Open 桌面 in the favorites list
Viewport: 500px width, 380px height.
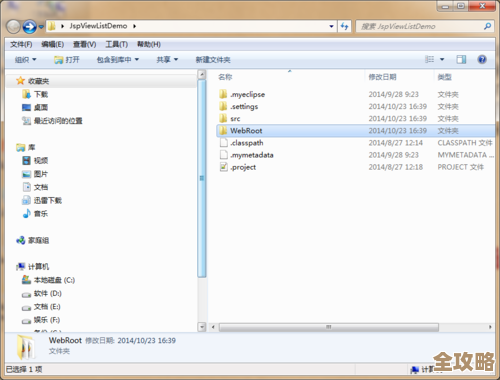tap(41, 107)
